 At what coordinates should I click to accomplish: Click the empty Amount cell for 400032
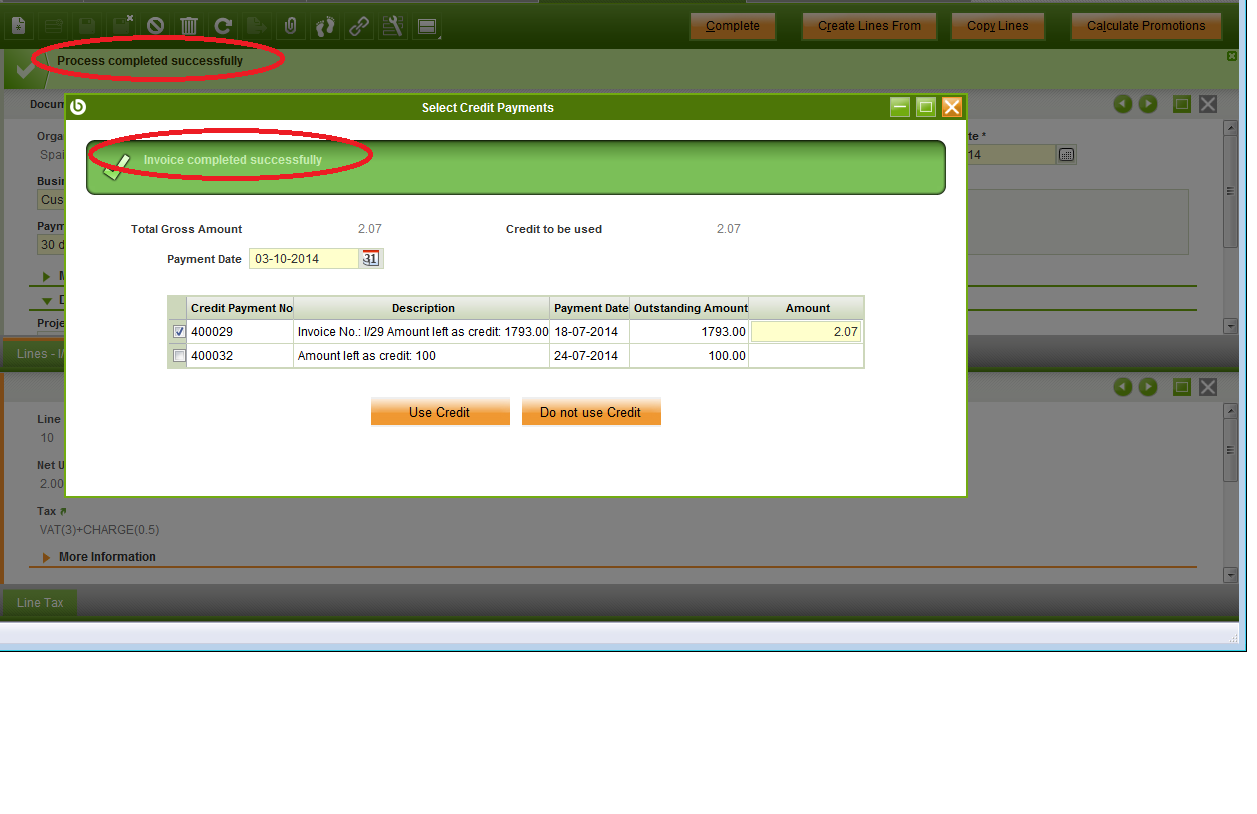(x=806, y=355)
